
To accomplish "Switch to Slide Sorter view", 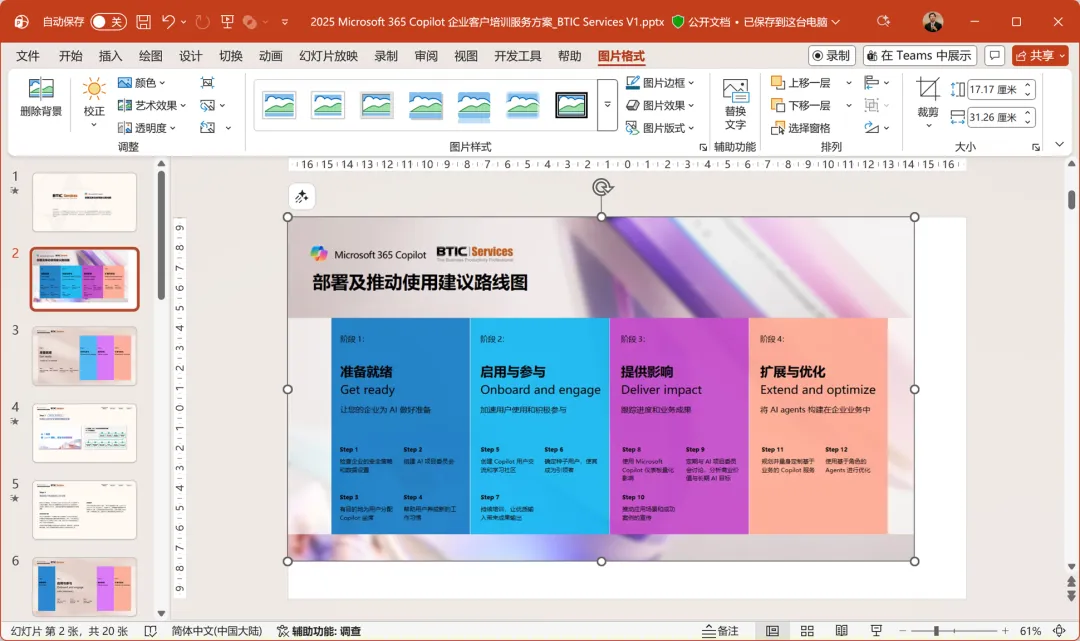I will click(807, 631).
